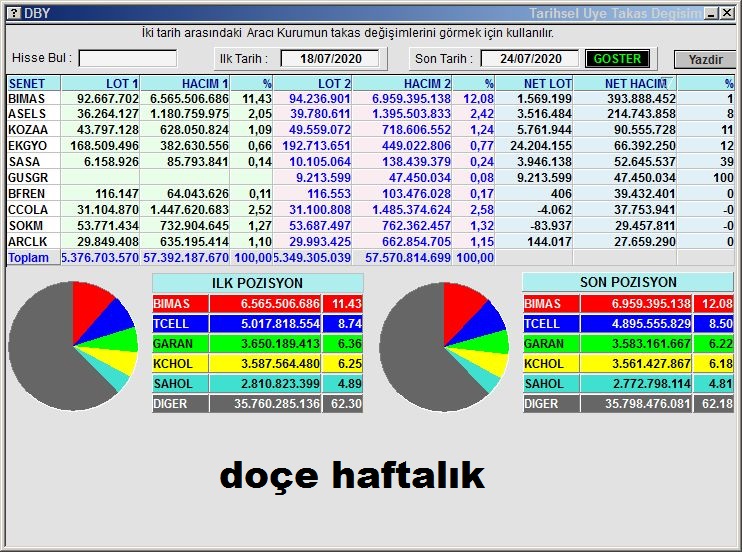Click yellow KCHOL swatch in ILK POZISYON
Viewport: 742px width, 552px height.
click(x=180, y=364)
